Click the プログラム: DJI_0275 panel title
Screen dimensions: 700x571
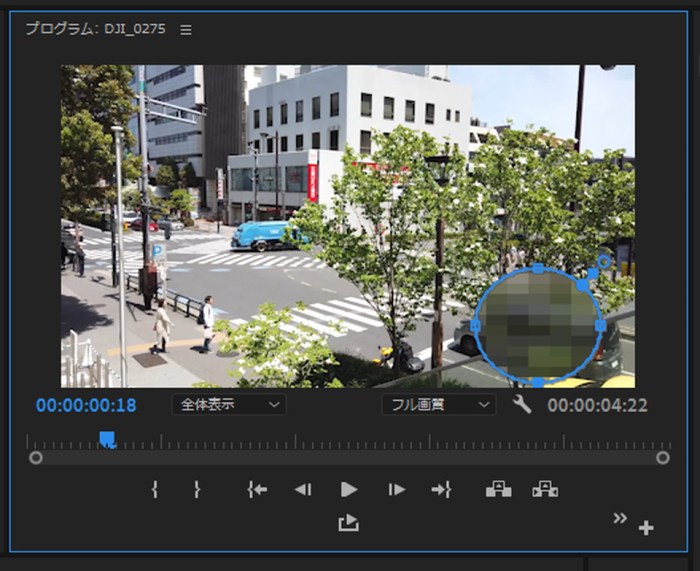pyautogui.click(x=96, y=29)
